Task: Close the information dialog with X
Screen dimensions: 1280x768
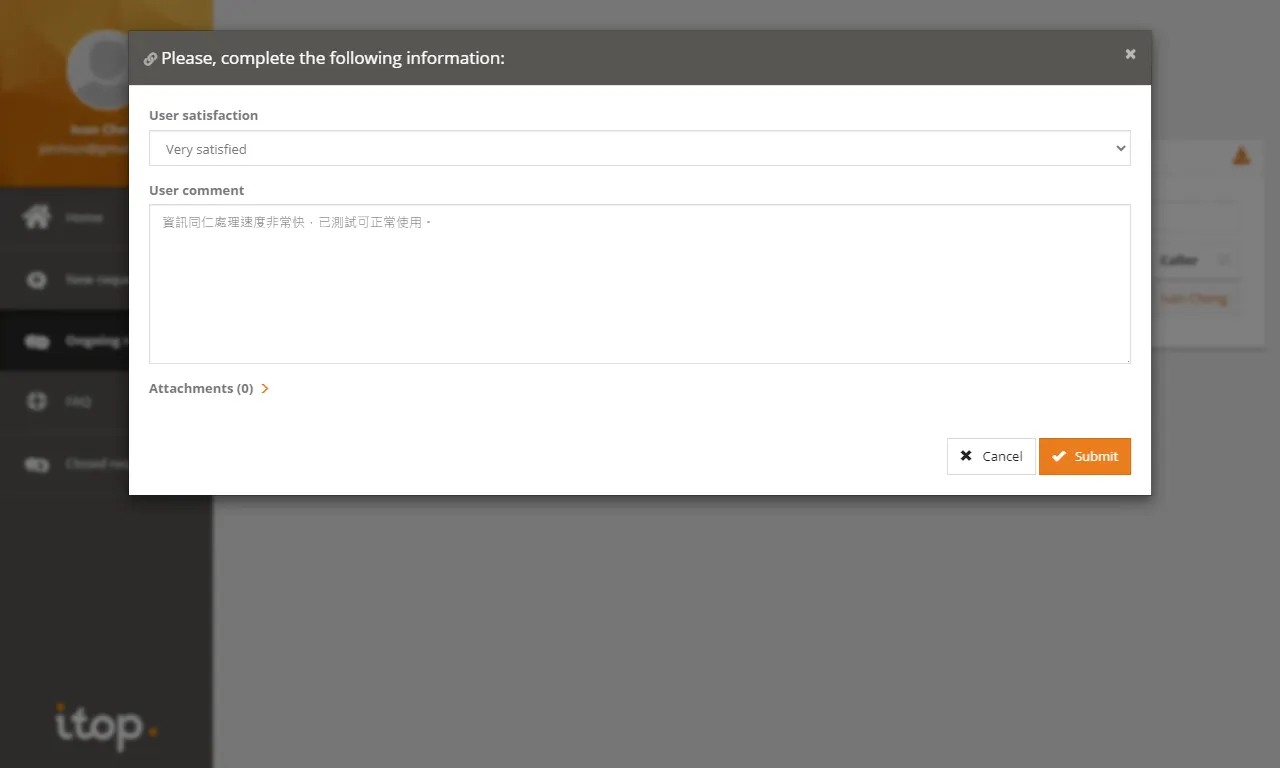Action: tap(1130, 54)
